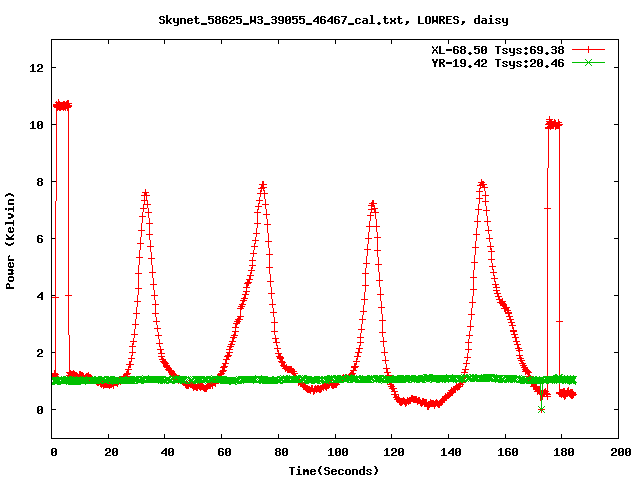Click the red peak near 74 seconds

click(263, 186)
